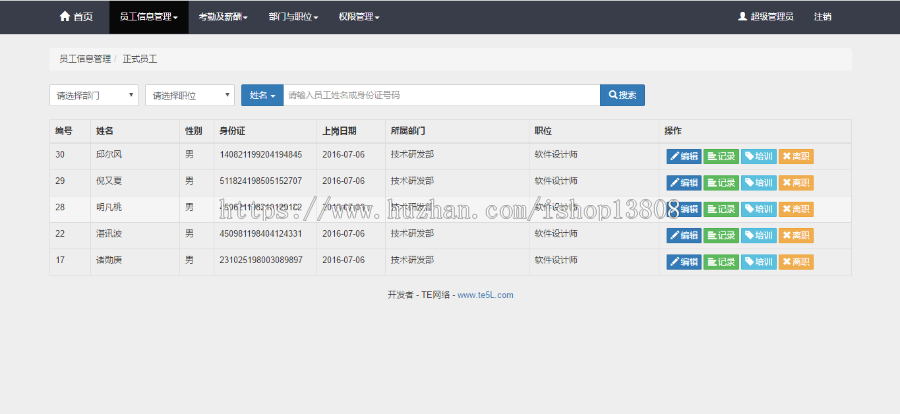Click 离职 for employee number 28

[796, 209]
